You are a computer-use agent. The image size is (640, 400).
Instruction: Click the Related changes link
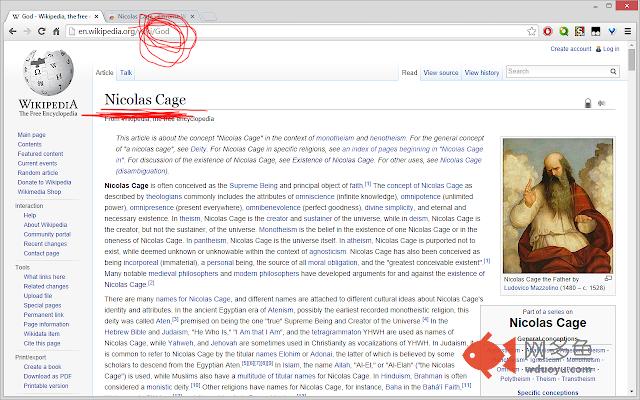[x=46, y=286]
